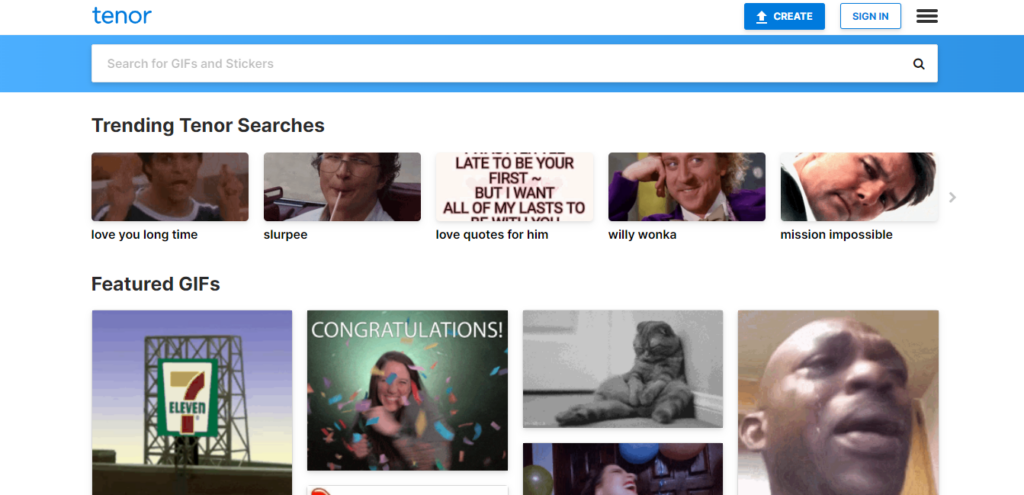Focus the Search for GIFs and Stickers field
The width and height of the screenshot is (1024, 495).
[x=514, y=63]
